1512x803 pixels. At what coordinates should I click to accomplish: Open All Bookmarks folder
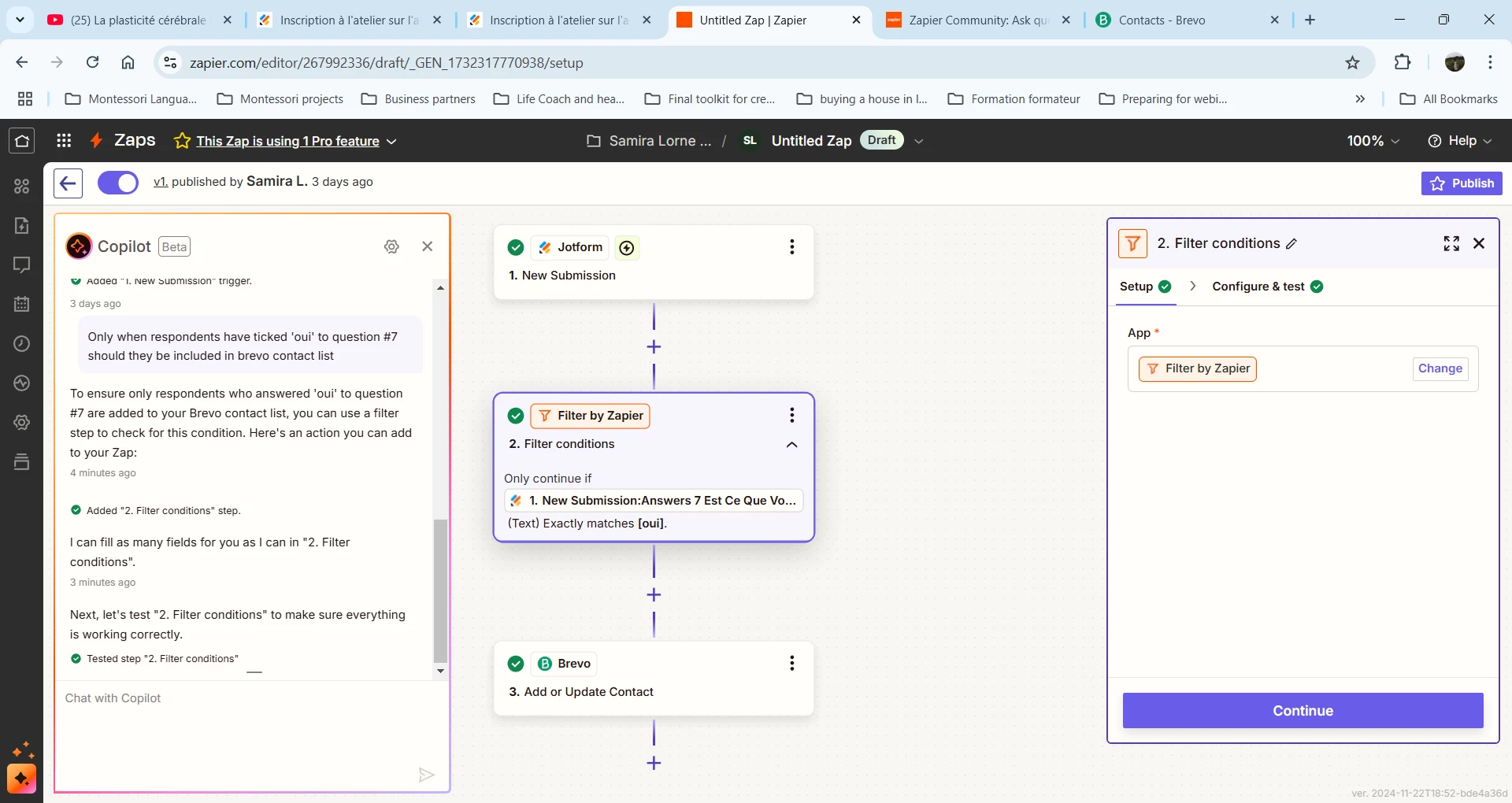[x=1449, y=99]
